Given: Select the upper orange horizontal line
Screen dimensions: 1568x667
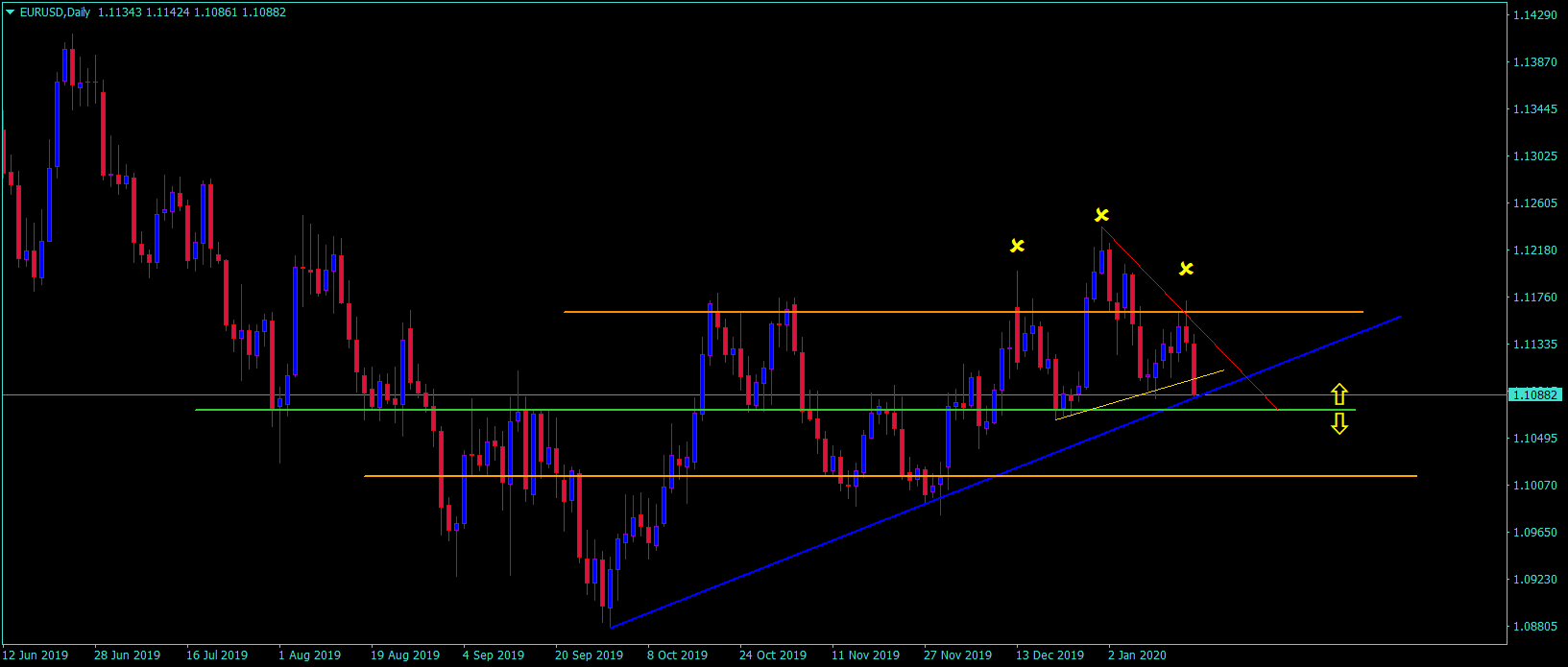Looking at the screenshot, I should pos(963,312).
